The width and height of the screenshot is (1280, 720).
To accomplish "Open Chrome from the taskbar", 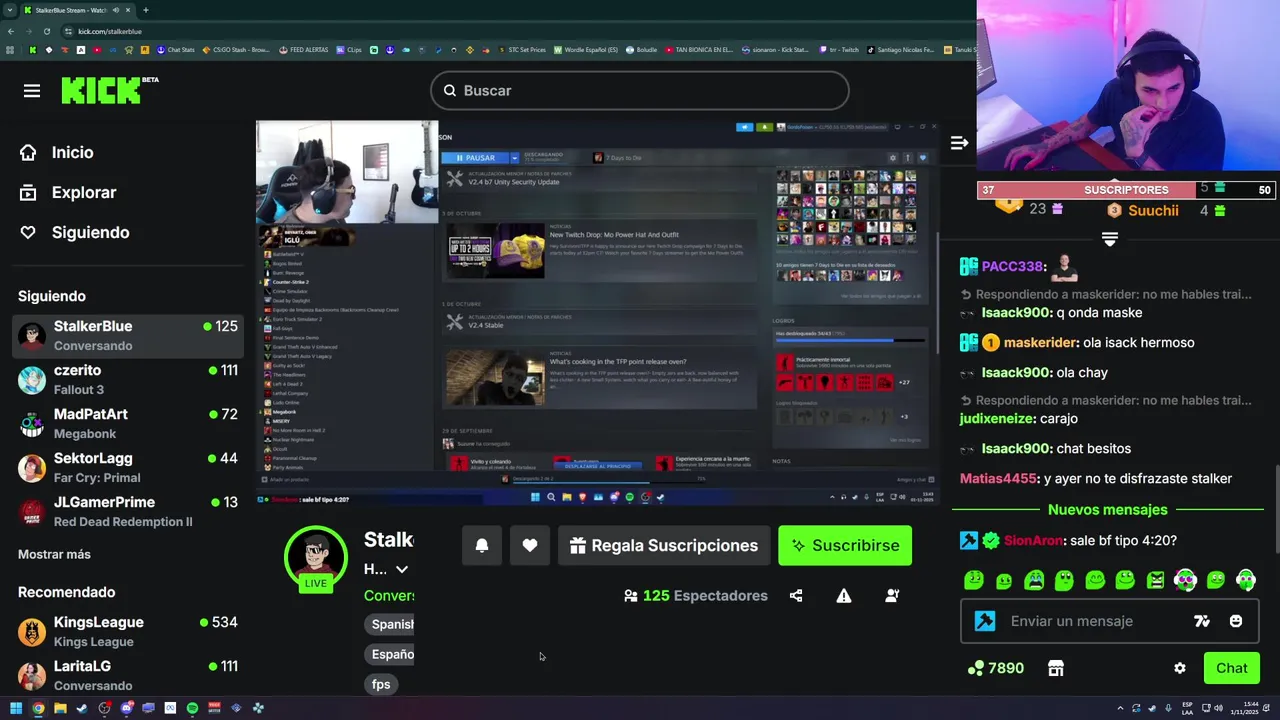I will [38, 708].
